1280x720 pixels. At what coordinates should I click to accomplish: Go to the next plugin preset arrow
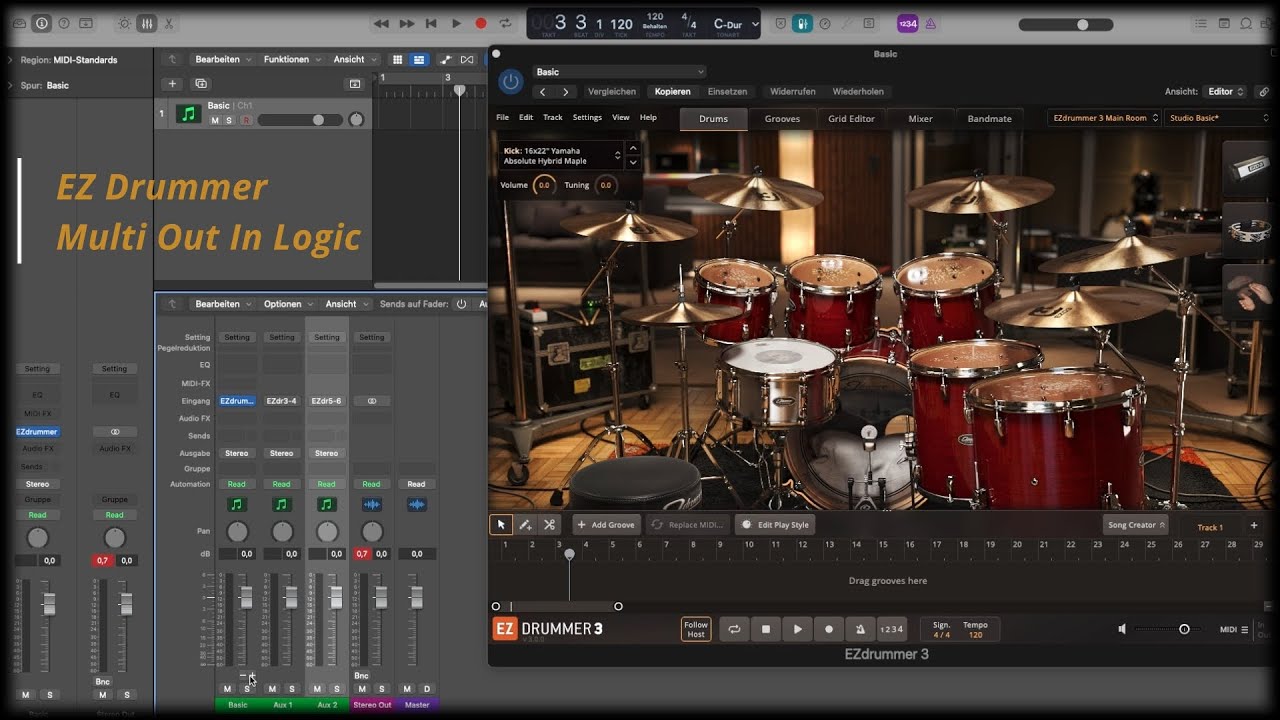566,91
